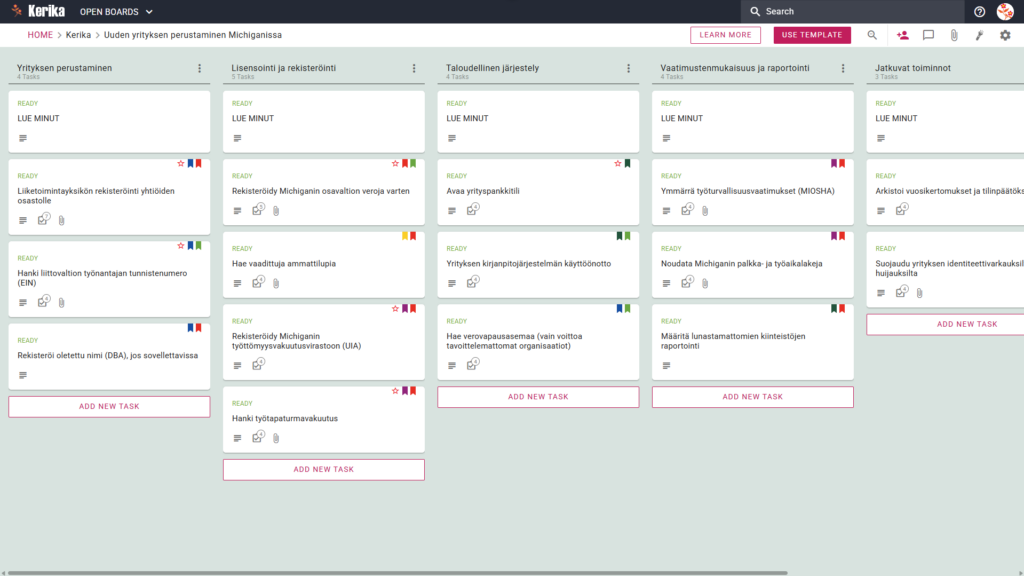Open the board team members icon

coord(903,35)
